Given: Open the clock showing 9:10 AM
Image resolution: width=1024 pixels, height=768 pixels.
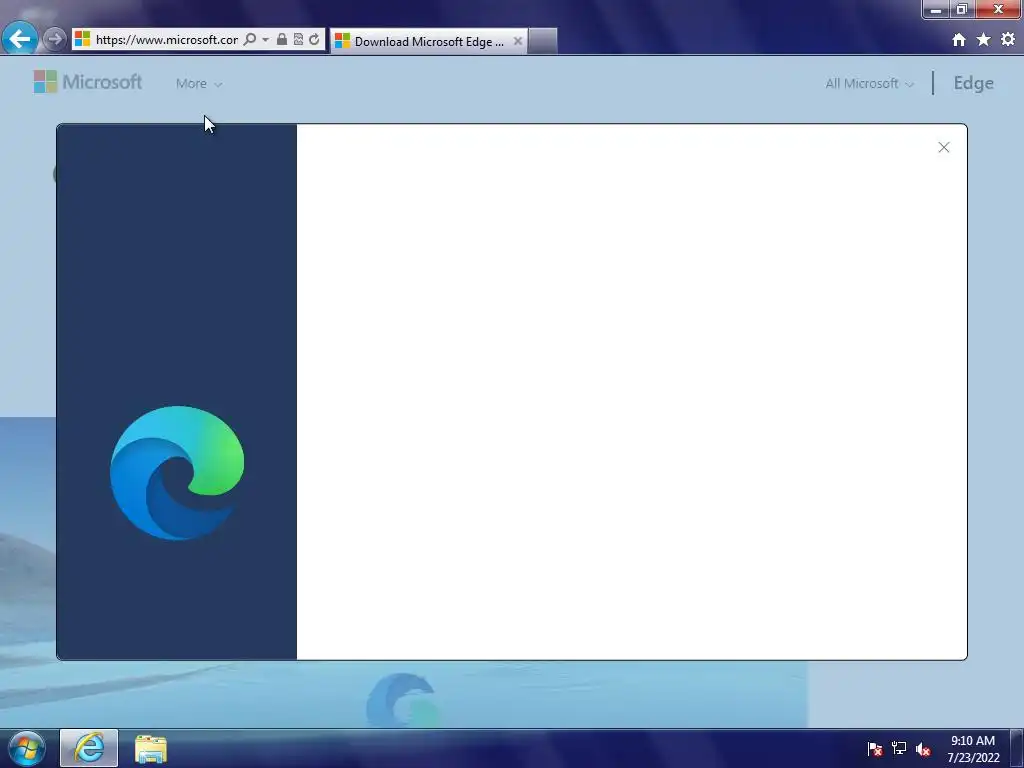Looking at the screenshot, I should (973, 749).
